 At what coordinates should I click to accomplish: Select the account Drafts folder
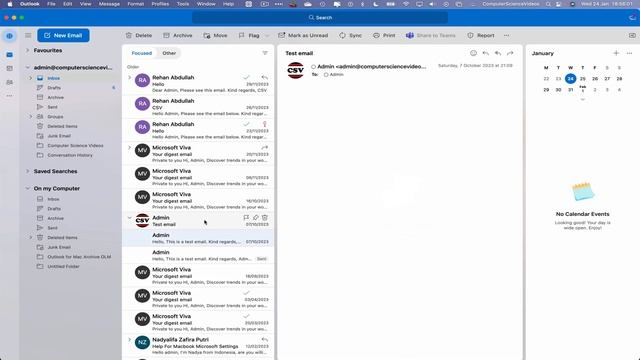tap(54, 88)
